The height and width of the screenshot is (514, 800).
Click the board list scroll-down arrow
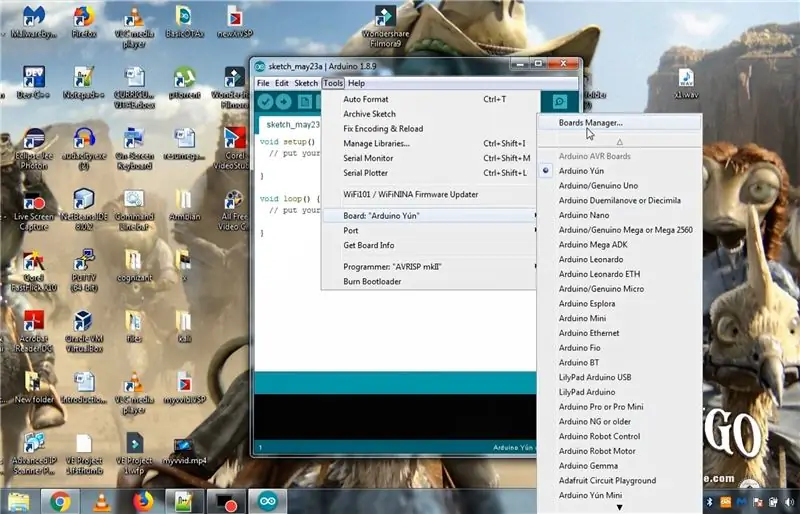(619, 507)
